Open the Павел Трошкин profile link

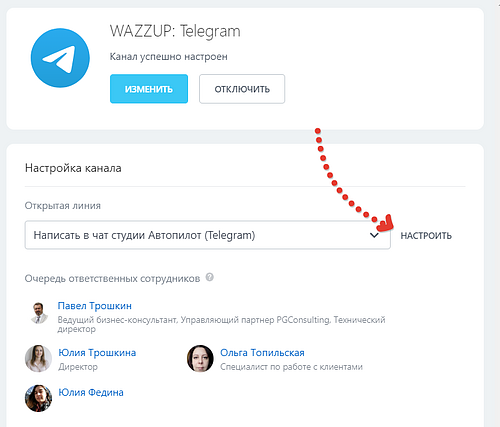point(95,306)
